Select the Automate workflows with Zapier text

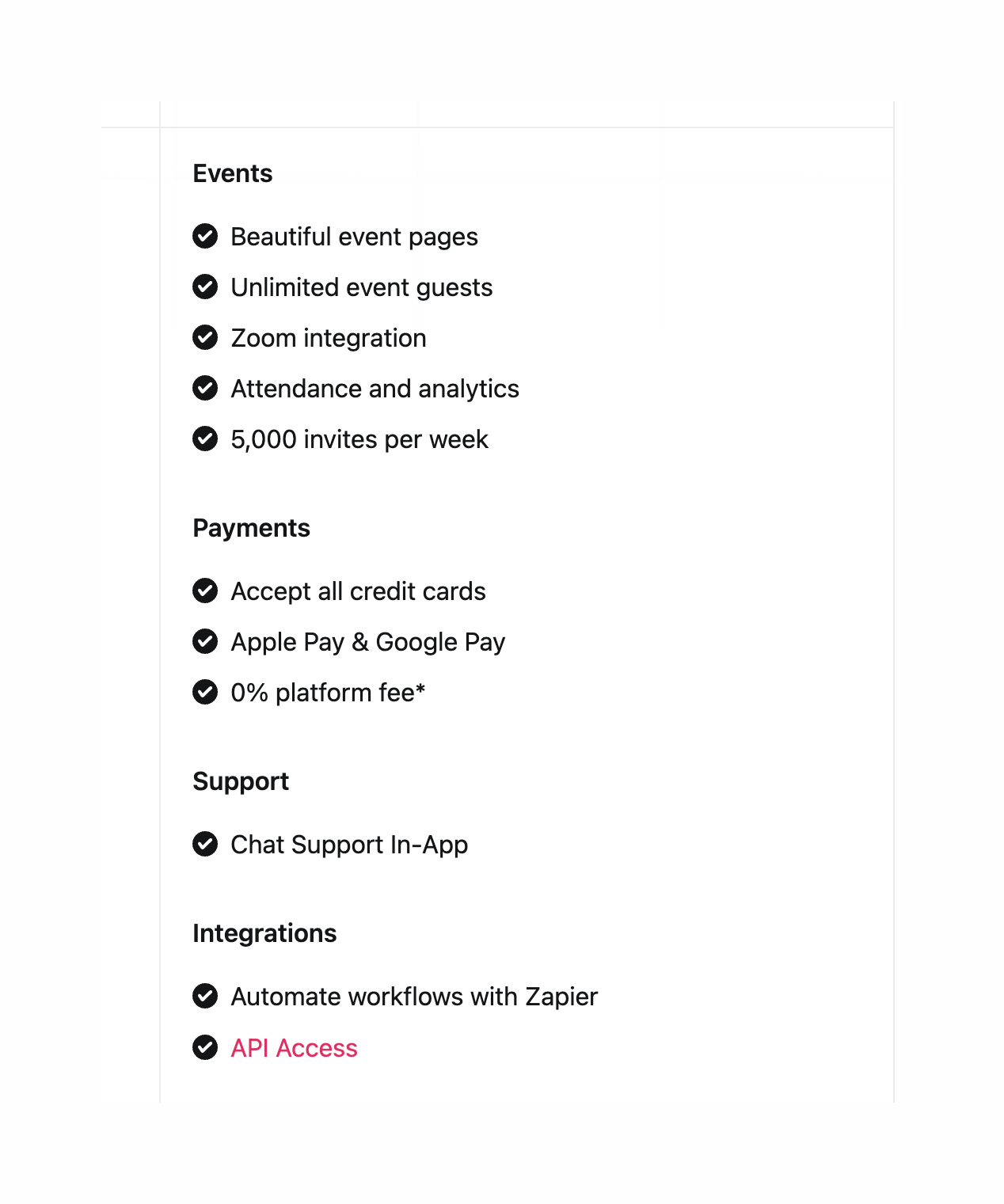[414, 997]
